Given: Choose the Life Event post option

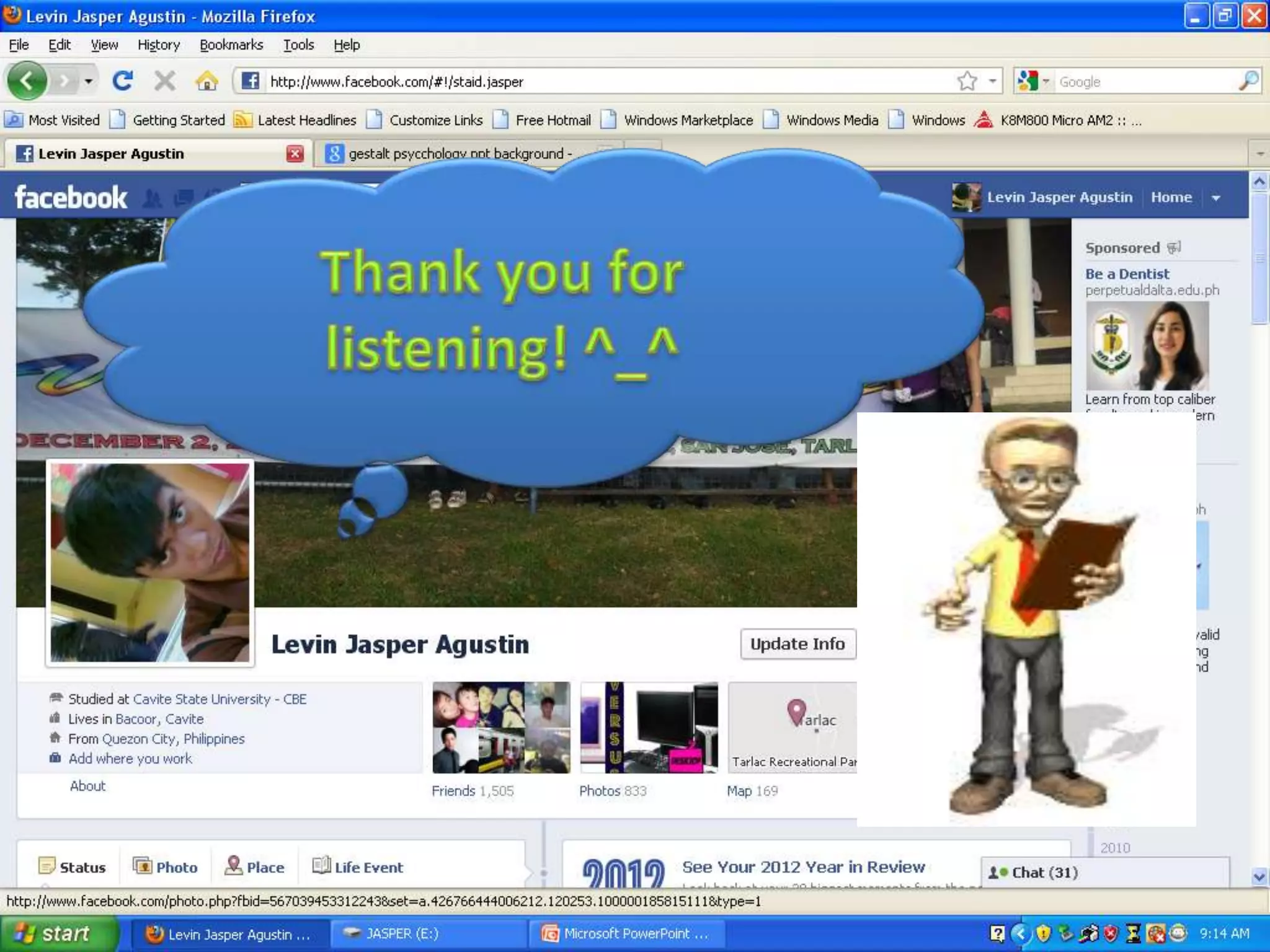Looking at the screenshot, I should [358, 867].
